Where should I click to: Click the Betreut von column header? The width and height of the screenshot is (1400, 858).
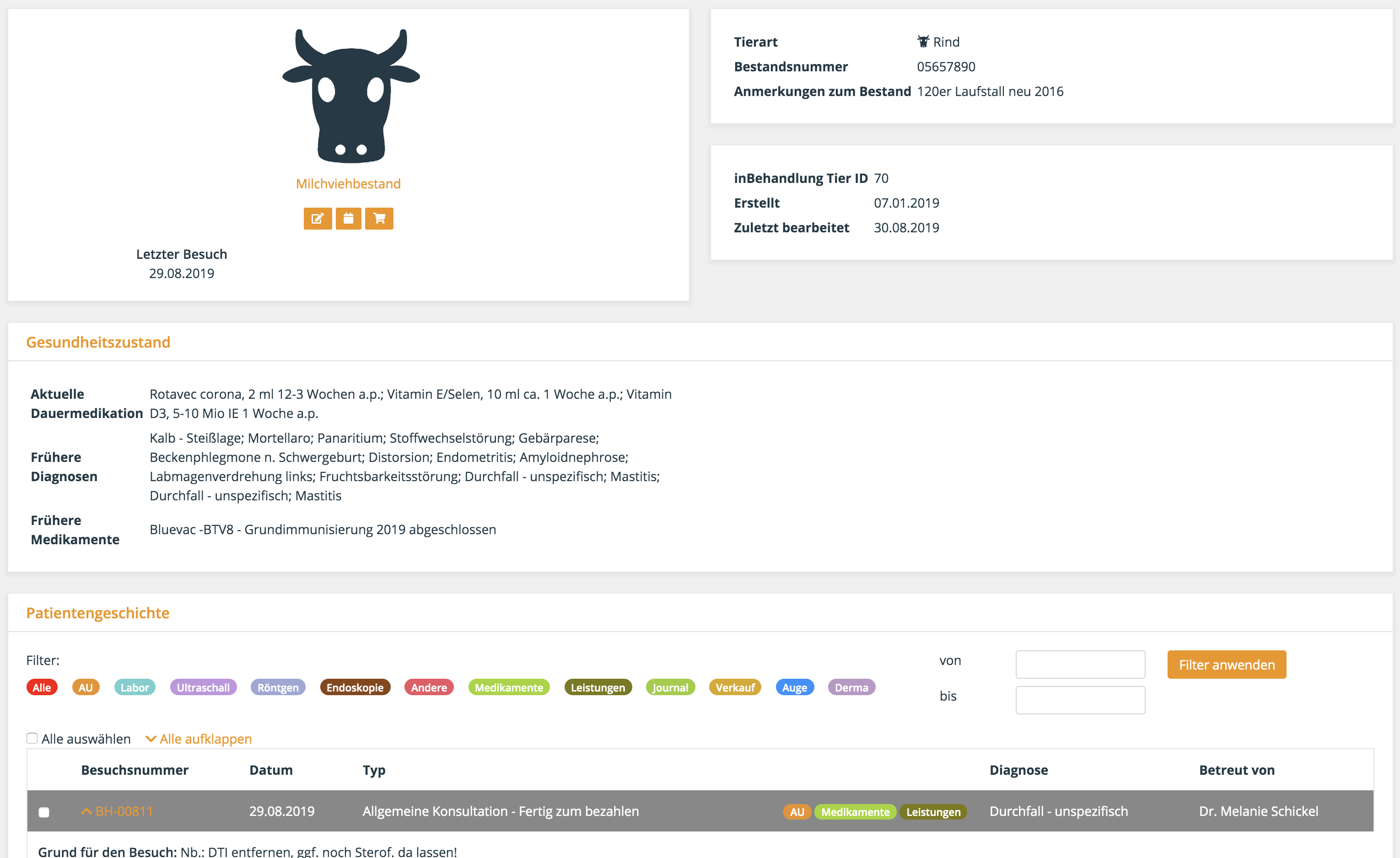[x=1237, y=770]
